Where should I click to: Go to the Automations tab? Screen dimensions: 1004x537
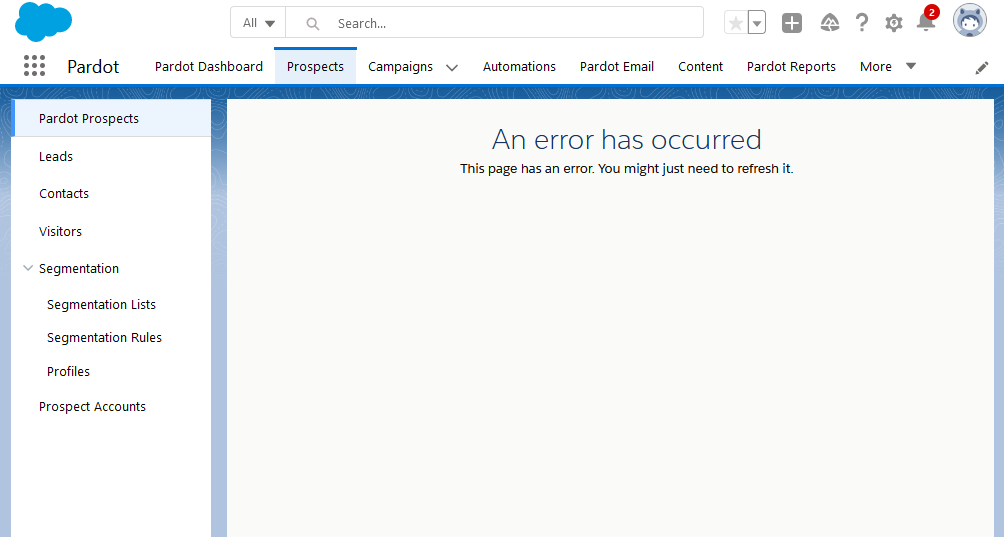pos(519,67)
